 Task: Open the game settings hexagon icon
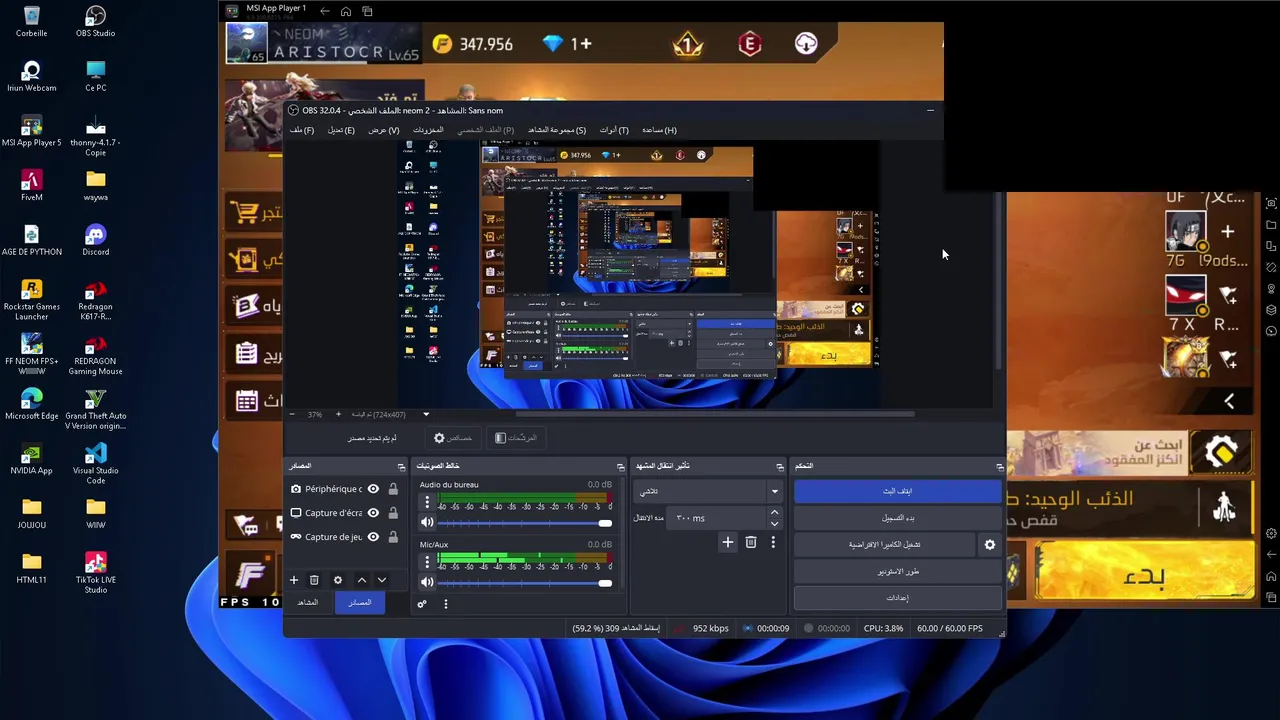coord(1221,453)
